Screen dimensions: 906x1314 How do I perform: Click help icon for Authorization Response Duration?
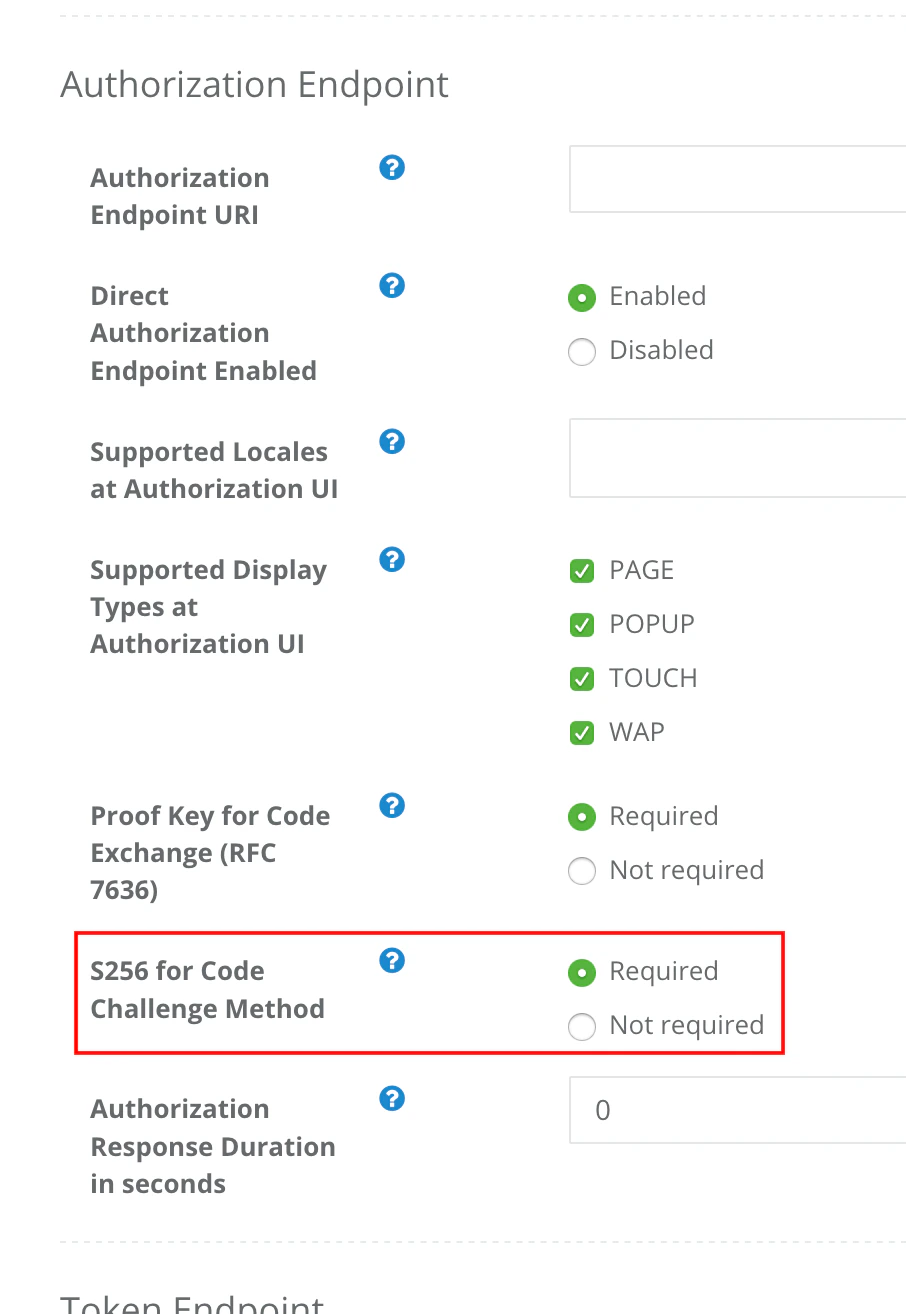[x=392, y=1099]
